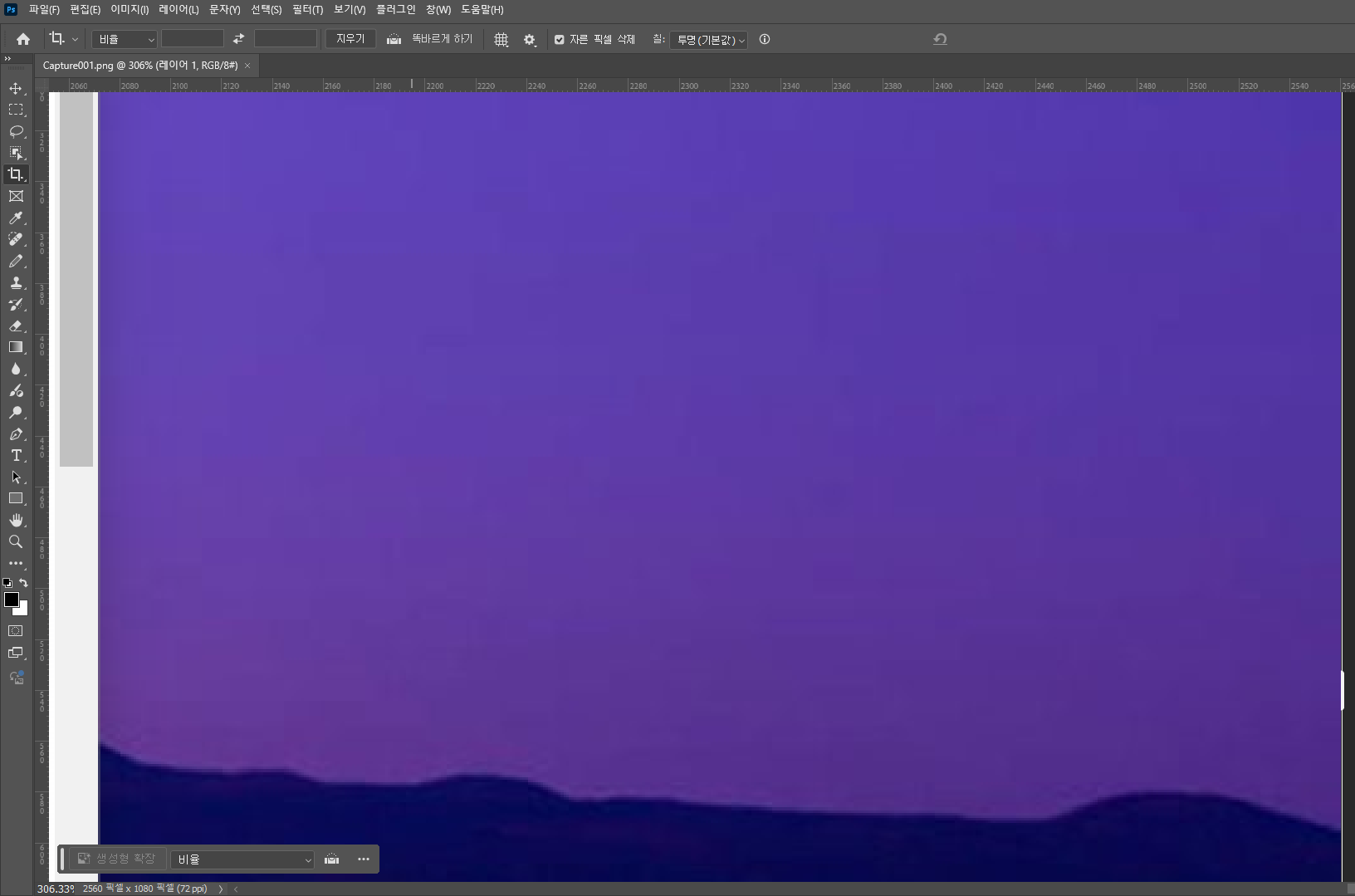Open 레이어(L) menu

point(179,10)
